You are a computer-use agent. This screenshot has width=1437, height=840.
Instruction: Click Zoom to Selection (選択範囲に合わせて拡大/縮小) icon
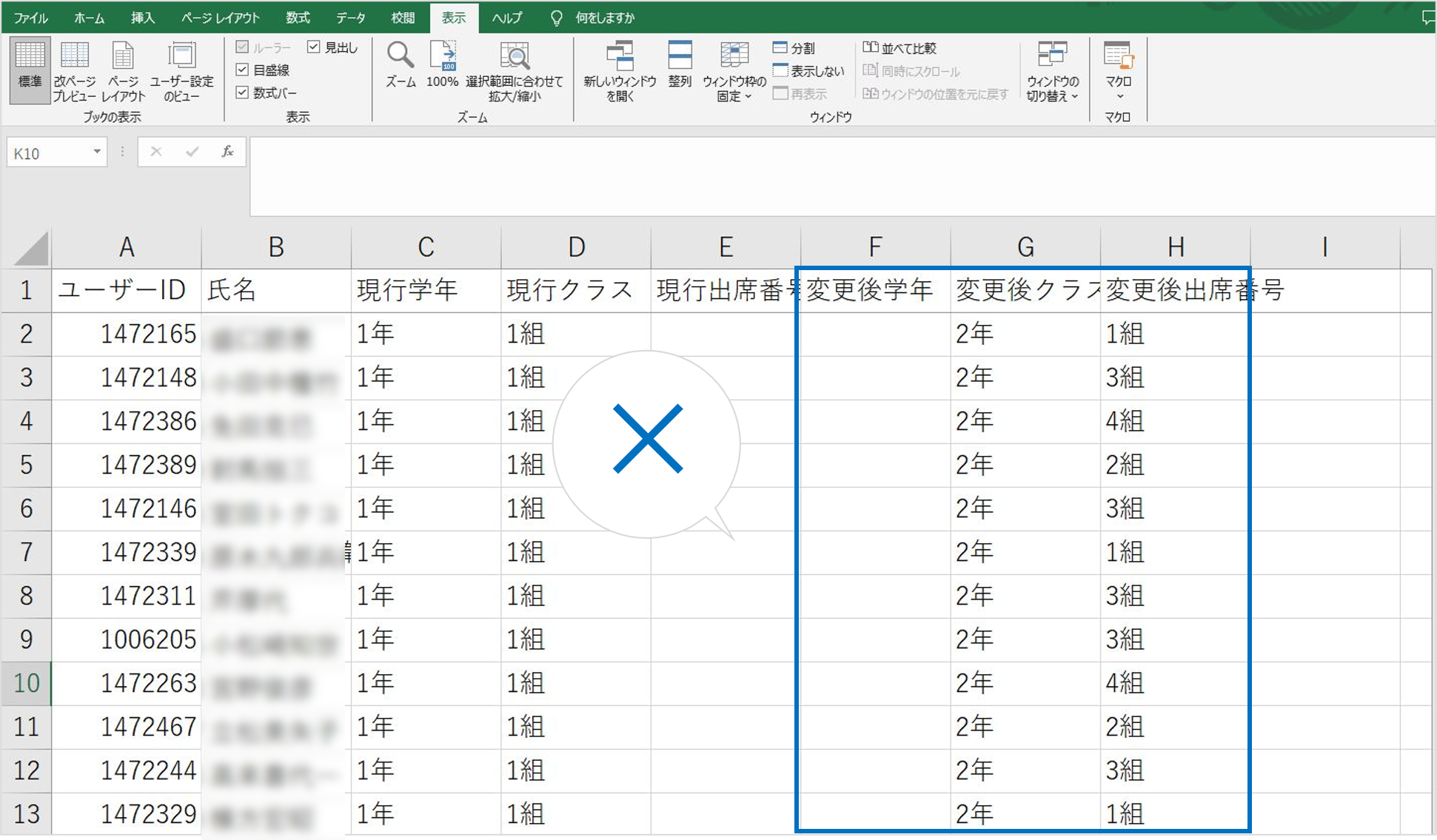pos(515,57)
